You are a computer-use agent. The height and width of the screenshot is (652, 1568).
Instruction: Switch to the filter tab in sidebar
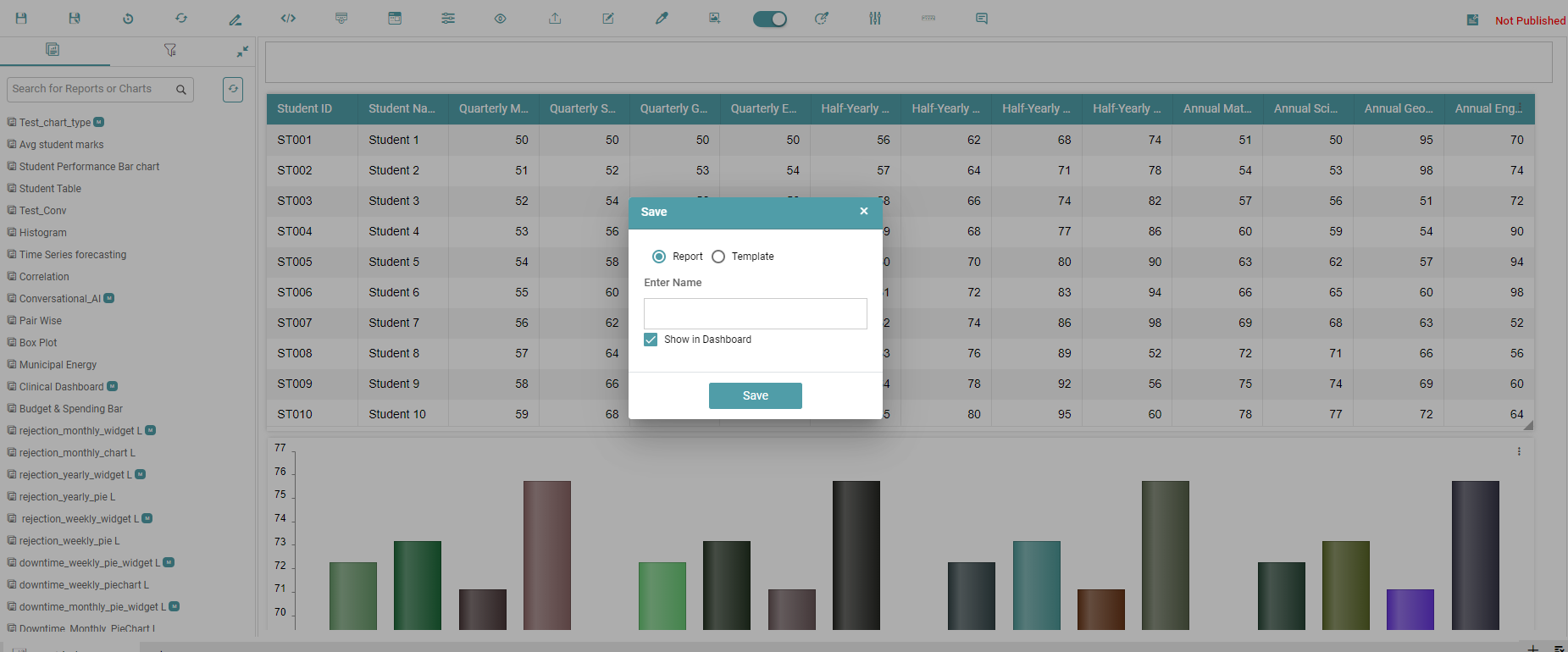click(170, 51)
